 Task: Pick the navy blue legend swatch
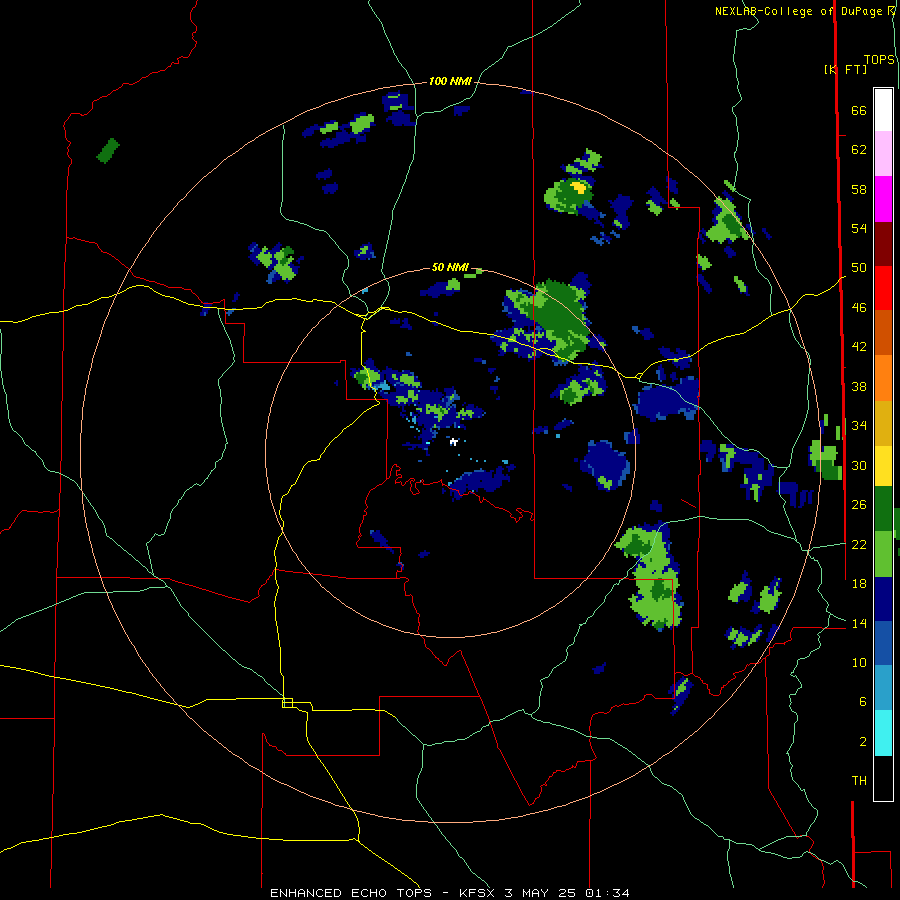click(883, 599)
